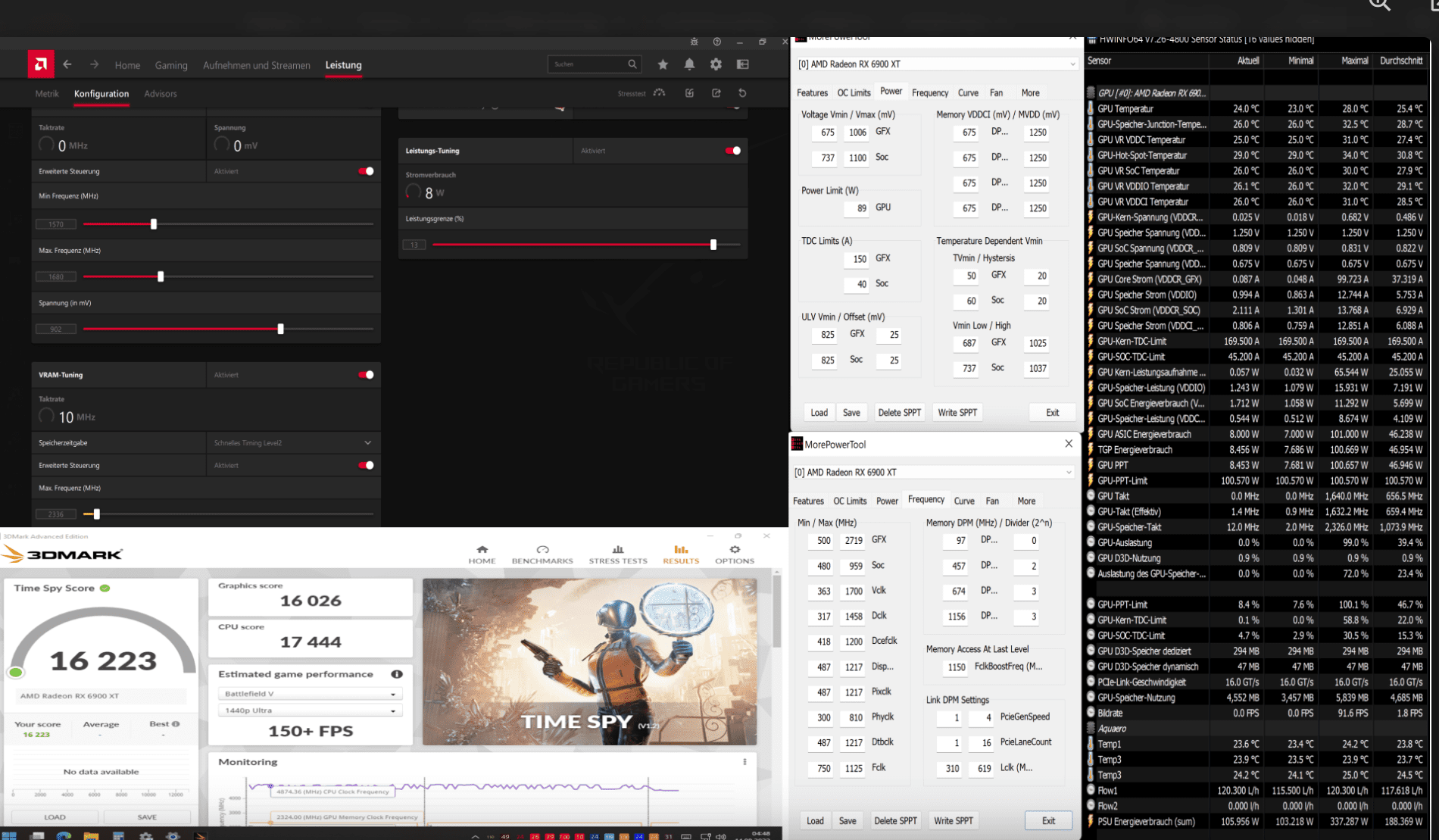Click the search magnifier in Suchen box
The height and width of the screenshot is (840, 1439).
point(632,64)
